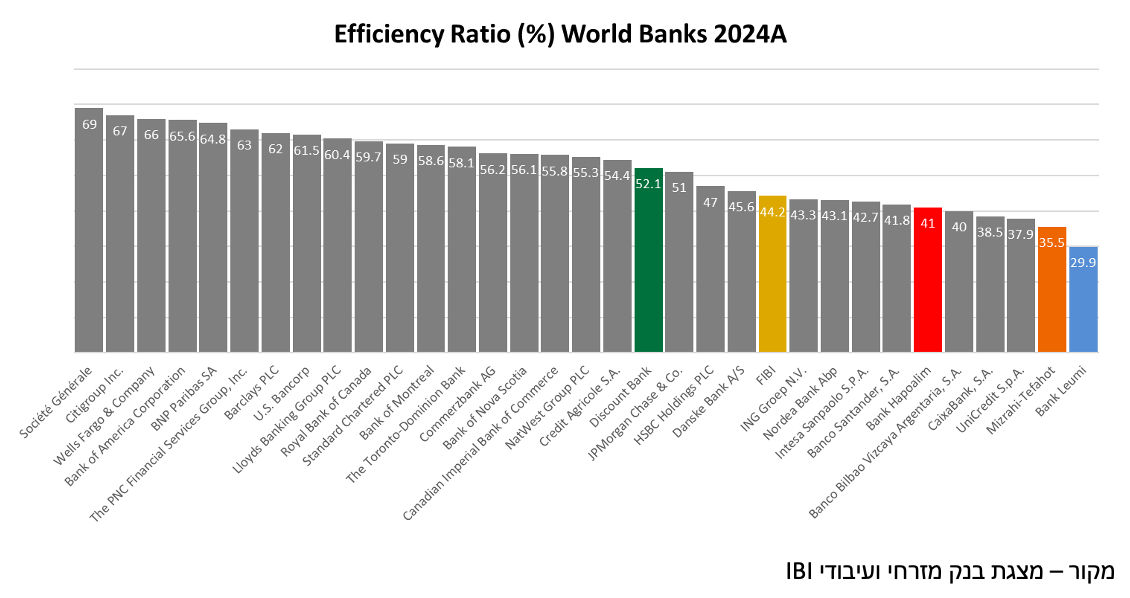Image resolution: width=1130 pixels, height=598 pixels.
Task: Click the value label 35.5
Action: (1051, 243)
